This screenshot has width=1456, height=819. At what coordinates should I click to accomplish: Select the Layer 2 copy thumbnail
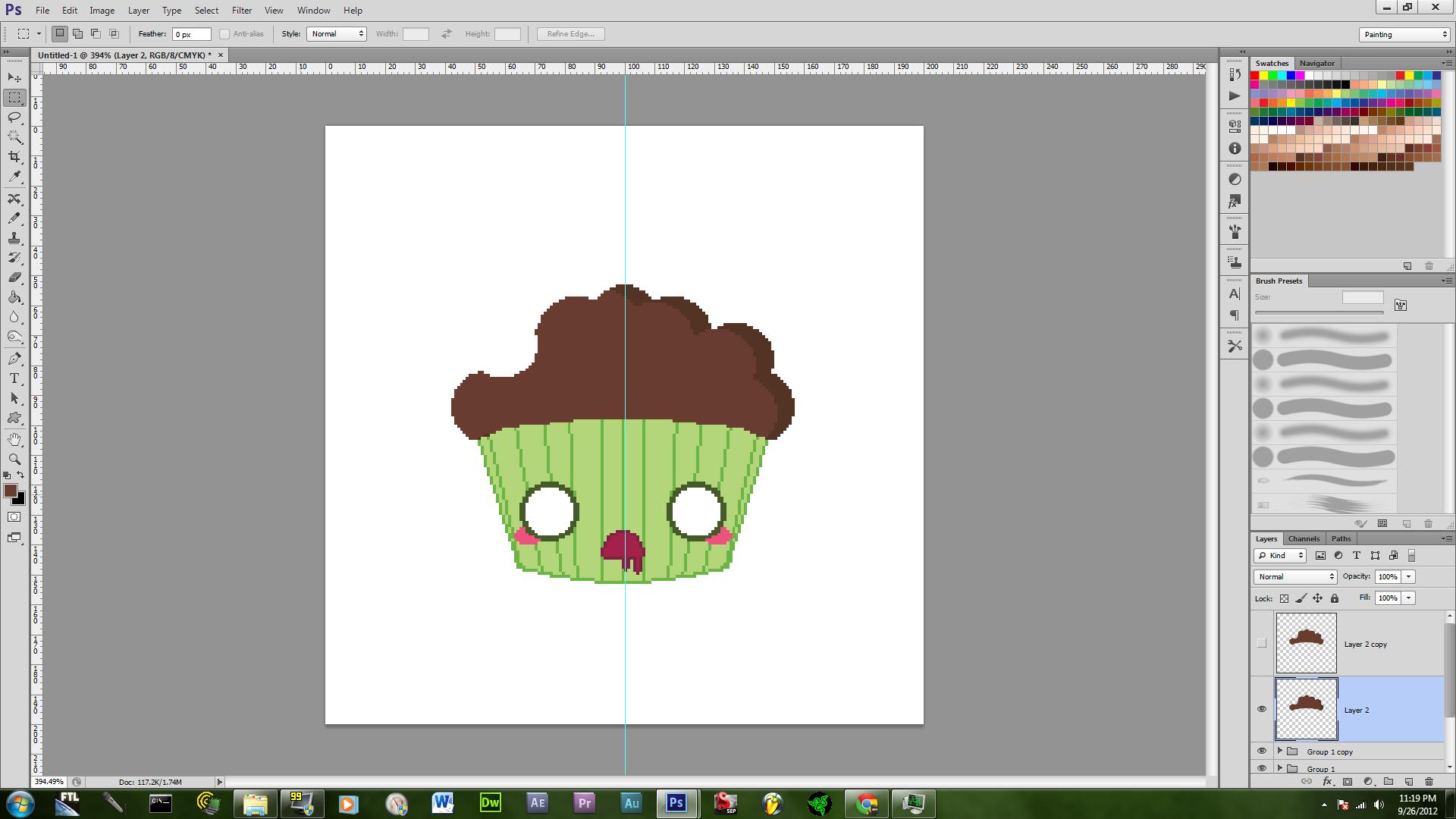(1306, 644)
